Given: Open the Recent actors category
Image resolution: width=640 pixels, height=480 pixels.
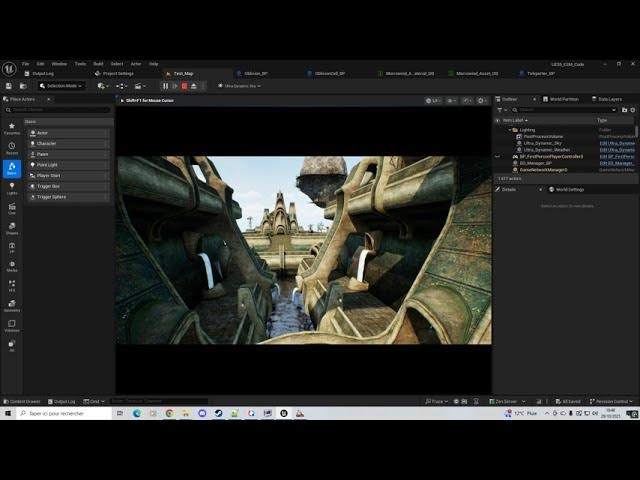Looking at the screenshot, I should (12, 148).
